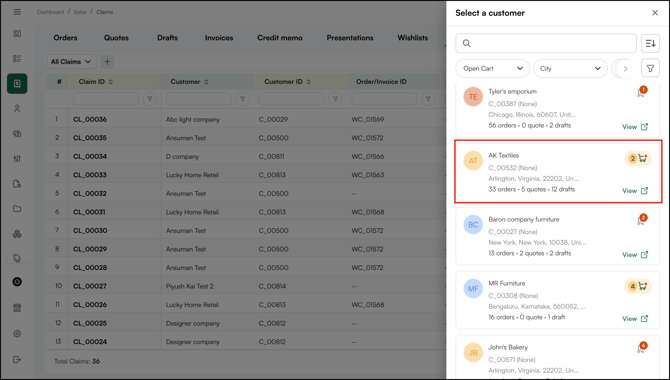670x380 pixels.
Task: Open the funnel filter icon in customer panel
Action: click(x=650, y=68)
